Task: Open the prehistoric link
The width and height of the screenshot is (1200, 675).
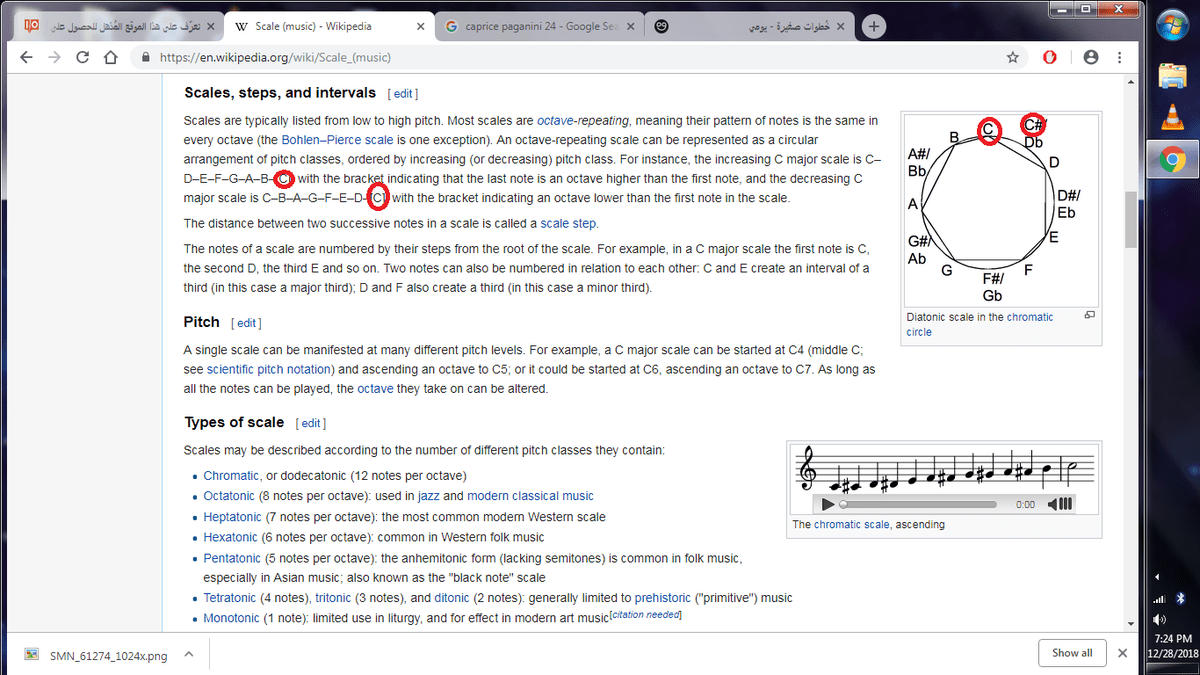Action: (662, 598)
